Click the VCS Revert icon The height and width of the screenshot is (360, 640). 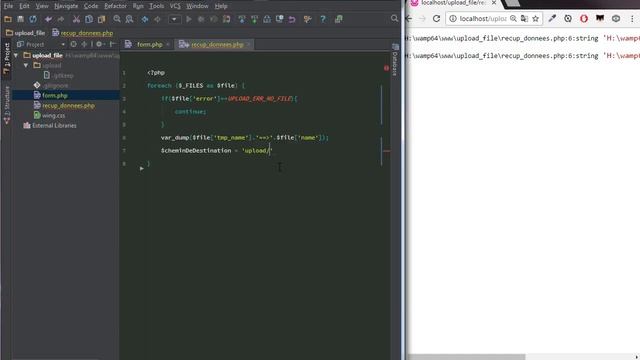coord(292,19)
